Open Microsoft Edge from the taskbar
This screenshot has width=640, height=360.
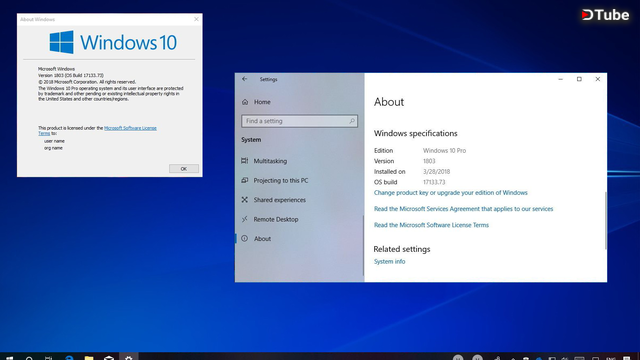(x=69, y=358)
